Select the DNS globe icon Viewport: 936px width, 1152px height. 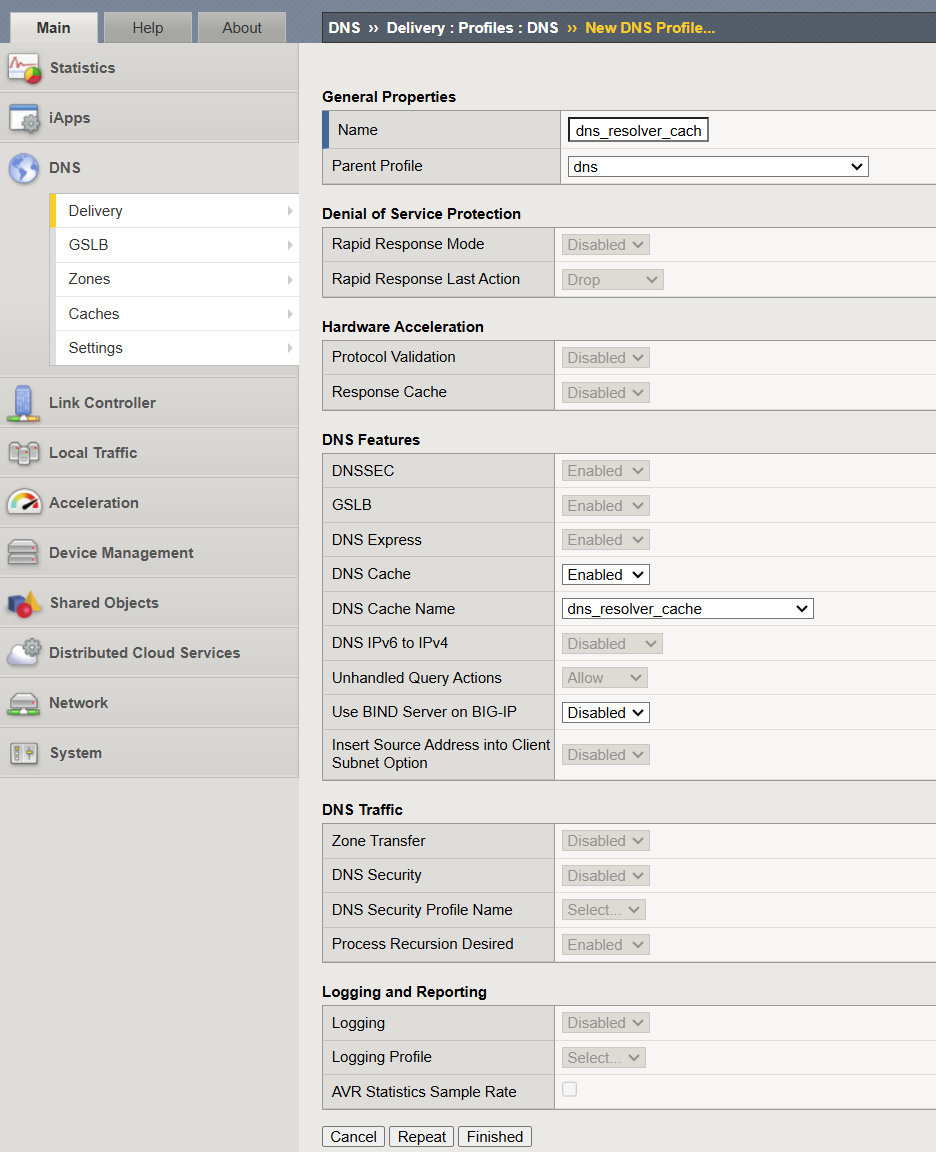(x=27, y=168)
